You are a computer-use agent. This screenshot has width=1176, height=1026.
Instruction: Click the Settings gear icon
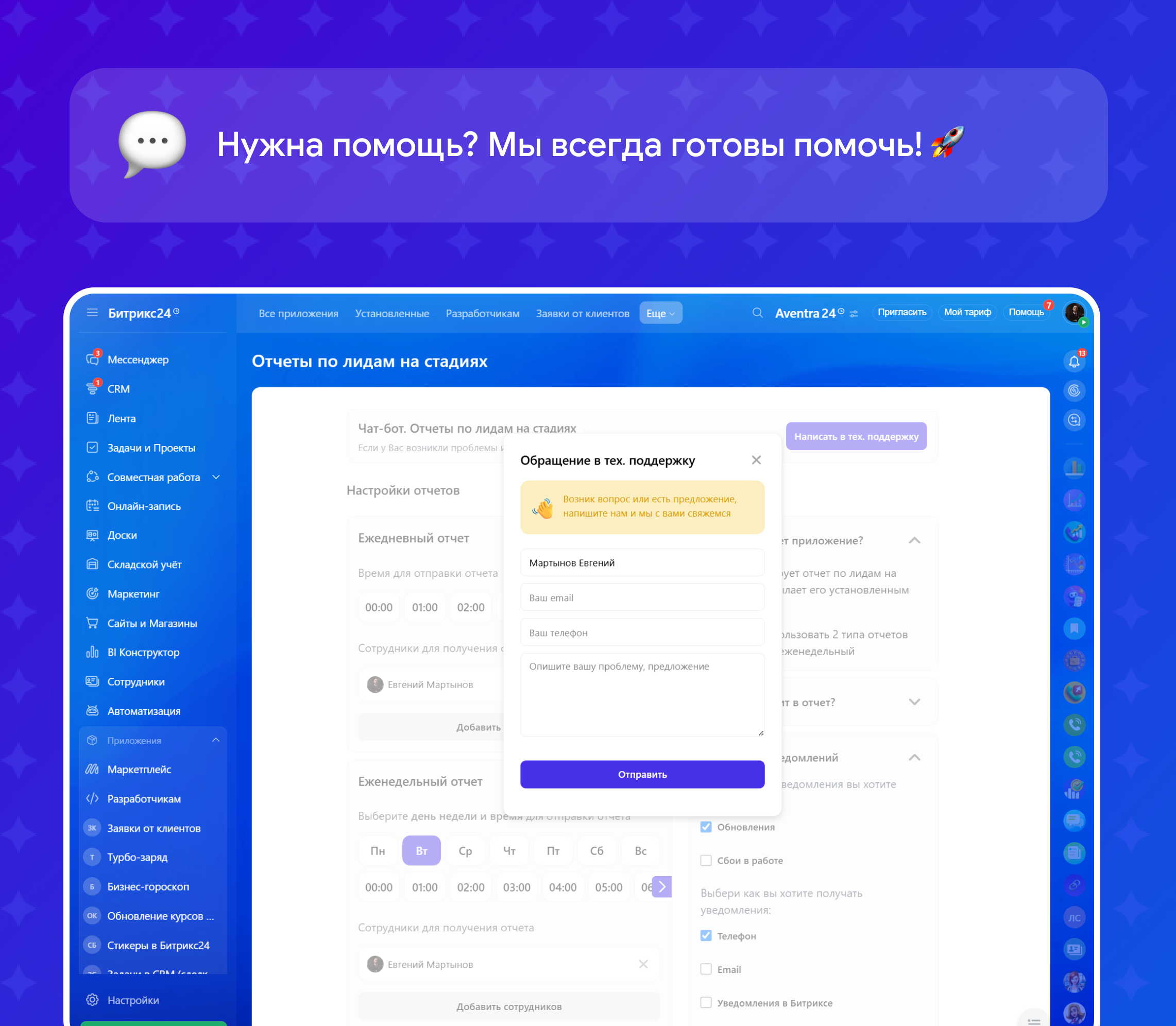click(92, 1000)
